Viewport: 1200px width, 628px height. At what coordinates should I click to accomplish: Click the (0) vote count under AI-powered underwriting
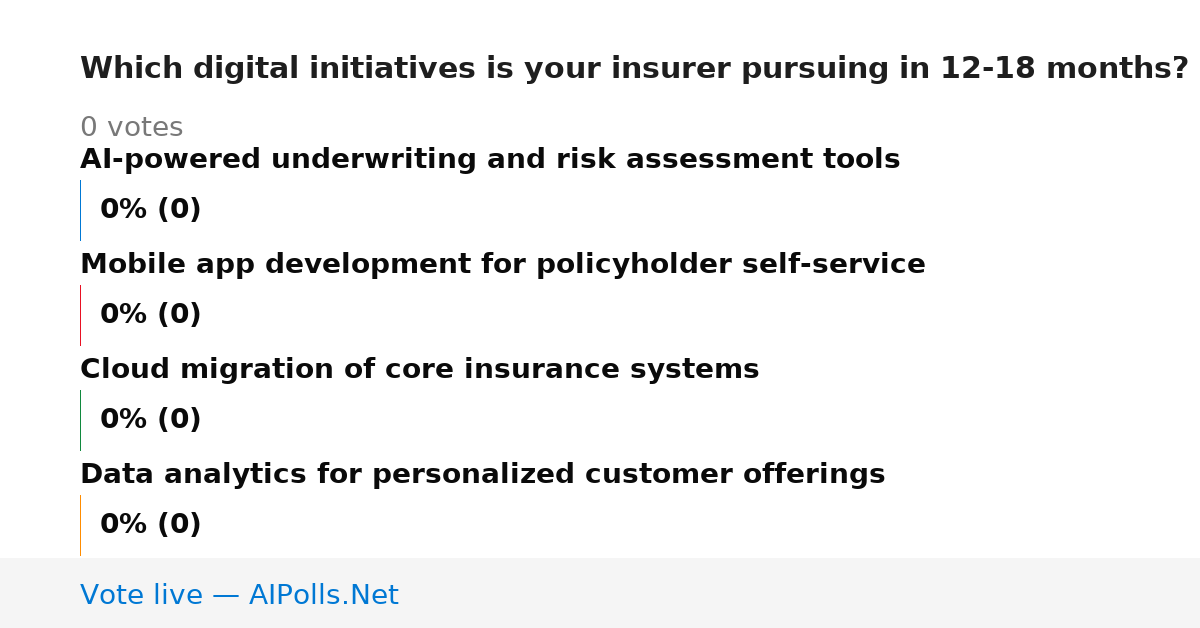180,210
